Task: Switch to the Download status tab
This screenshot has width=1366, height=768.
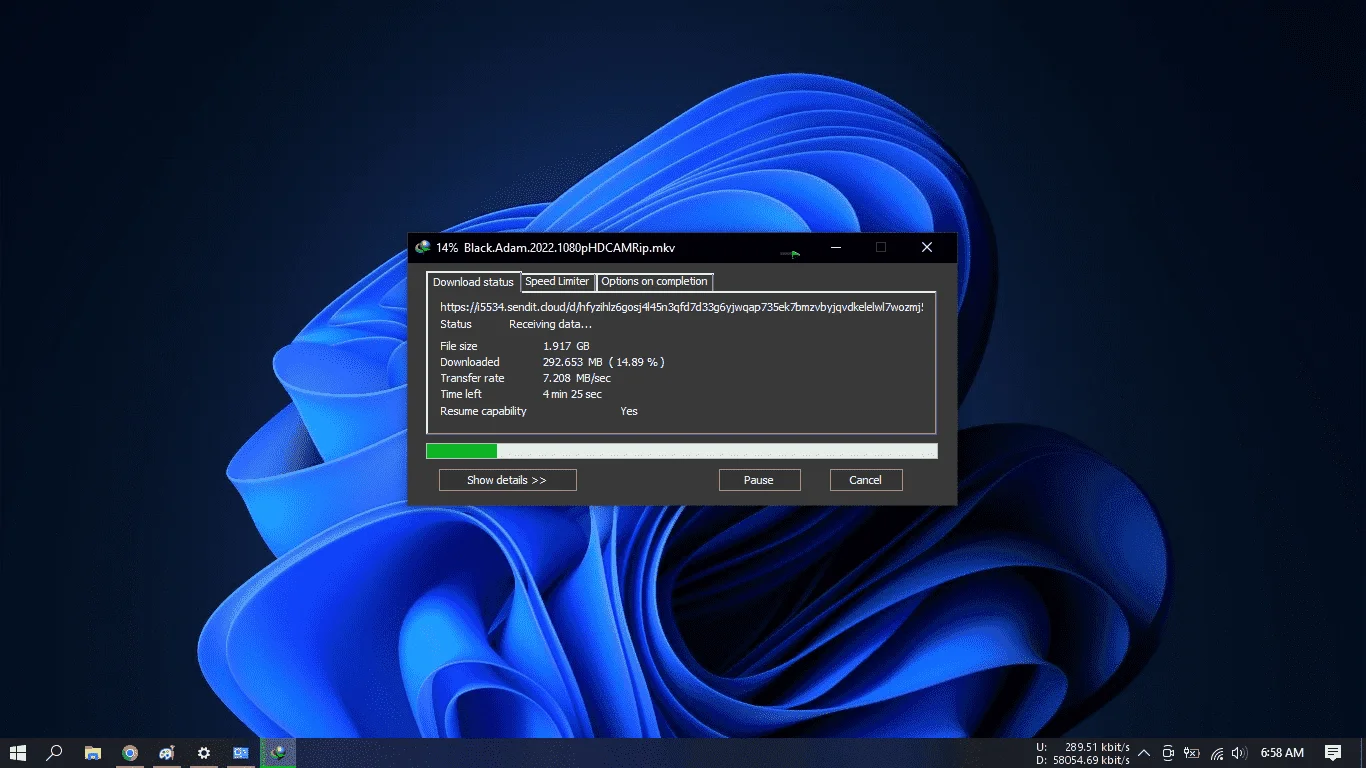Action: pyautogui.click(x=473, y=282)
